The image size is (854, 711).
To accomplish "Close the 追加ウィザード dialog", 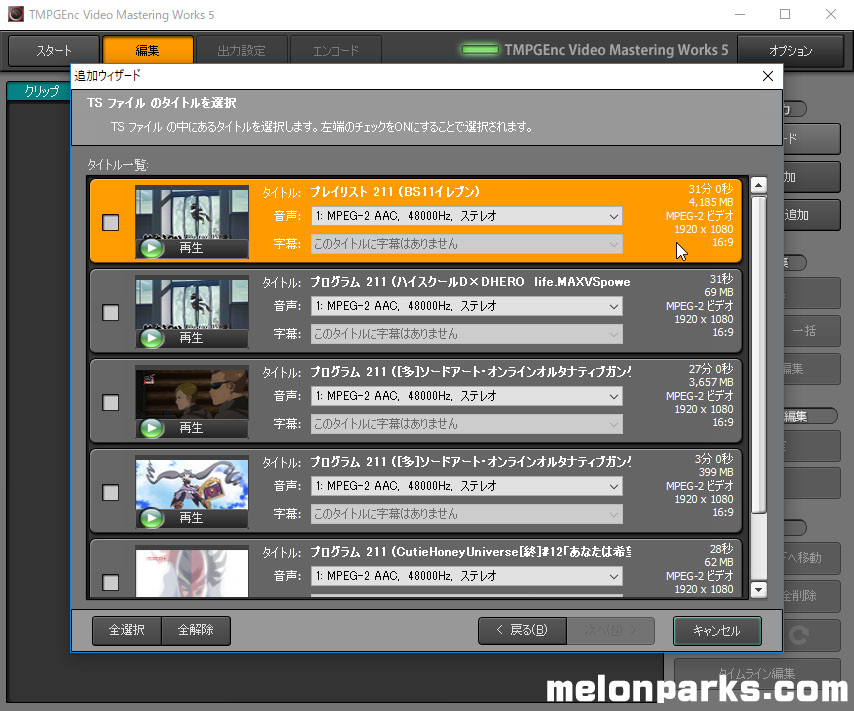I will [768, 76].
